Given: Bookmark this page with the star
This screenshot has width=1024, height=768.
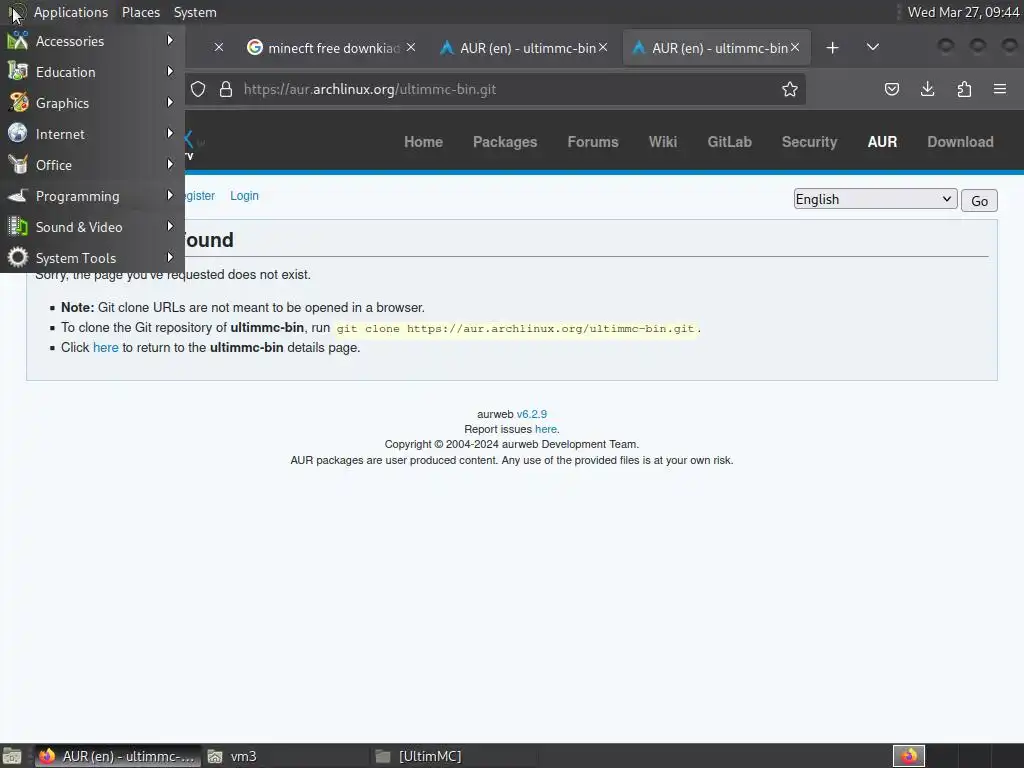Looking at the screenshot, I should [790, 89].
